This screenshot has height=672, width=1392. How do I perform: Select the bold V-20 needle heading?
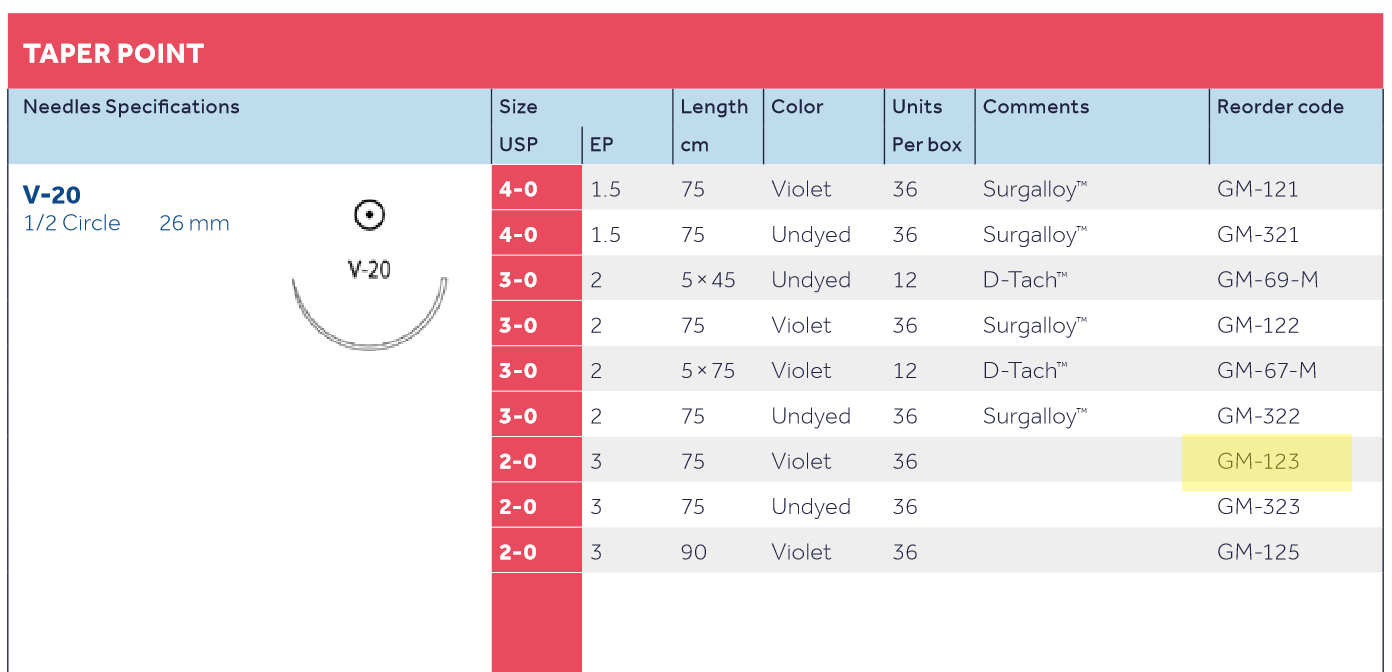click(x=52, y=195)
